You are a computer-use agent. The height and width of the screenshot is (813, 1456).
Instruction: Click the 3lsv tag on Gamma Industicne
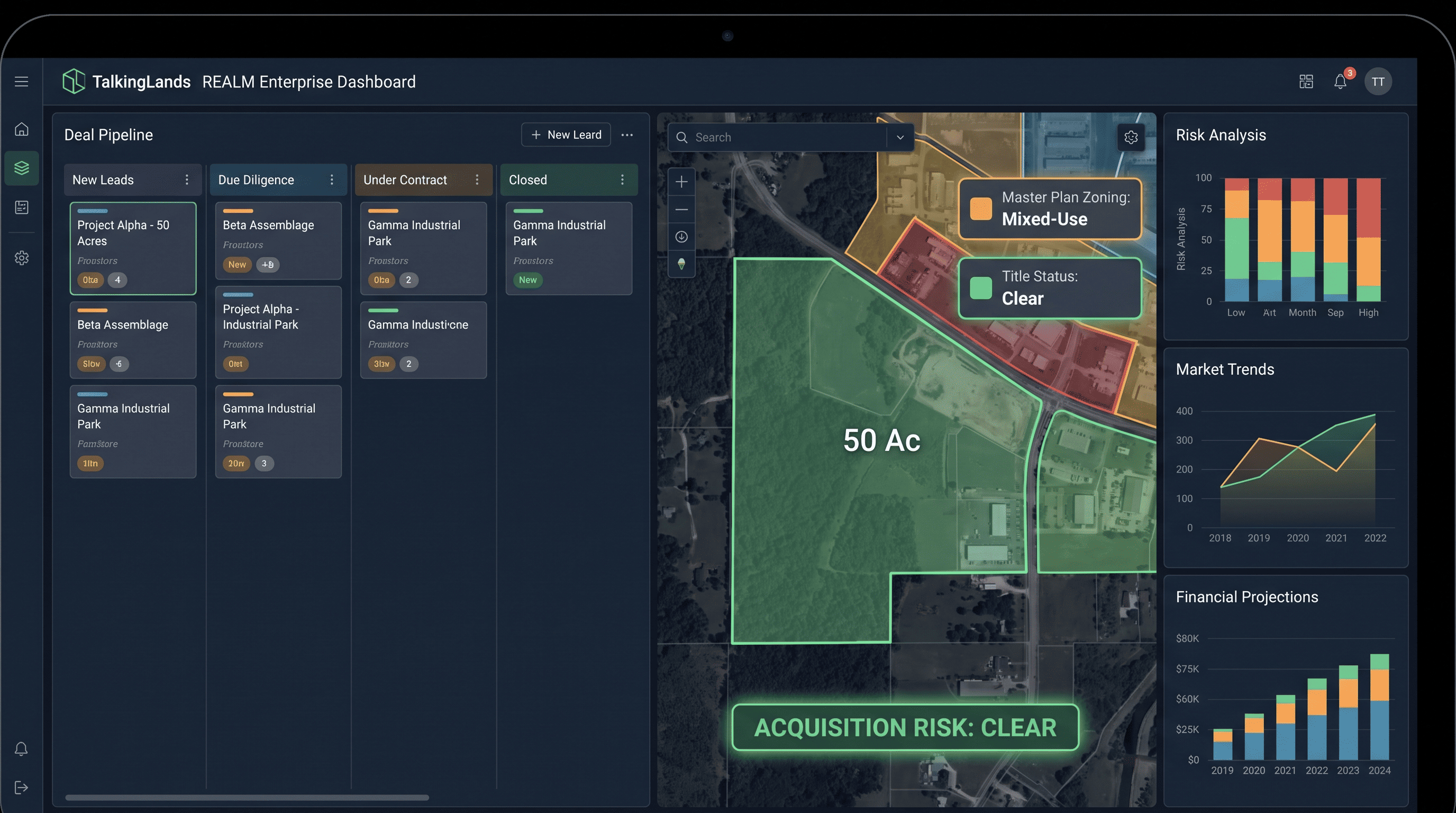pos(381,364)
